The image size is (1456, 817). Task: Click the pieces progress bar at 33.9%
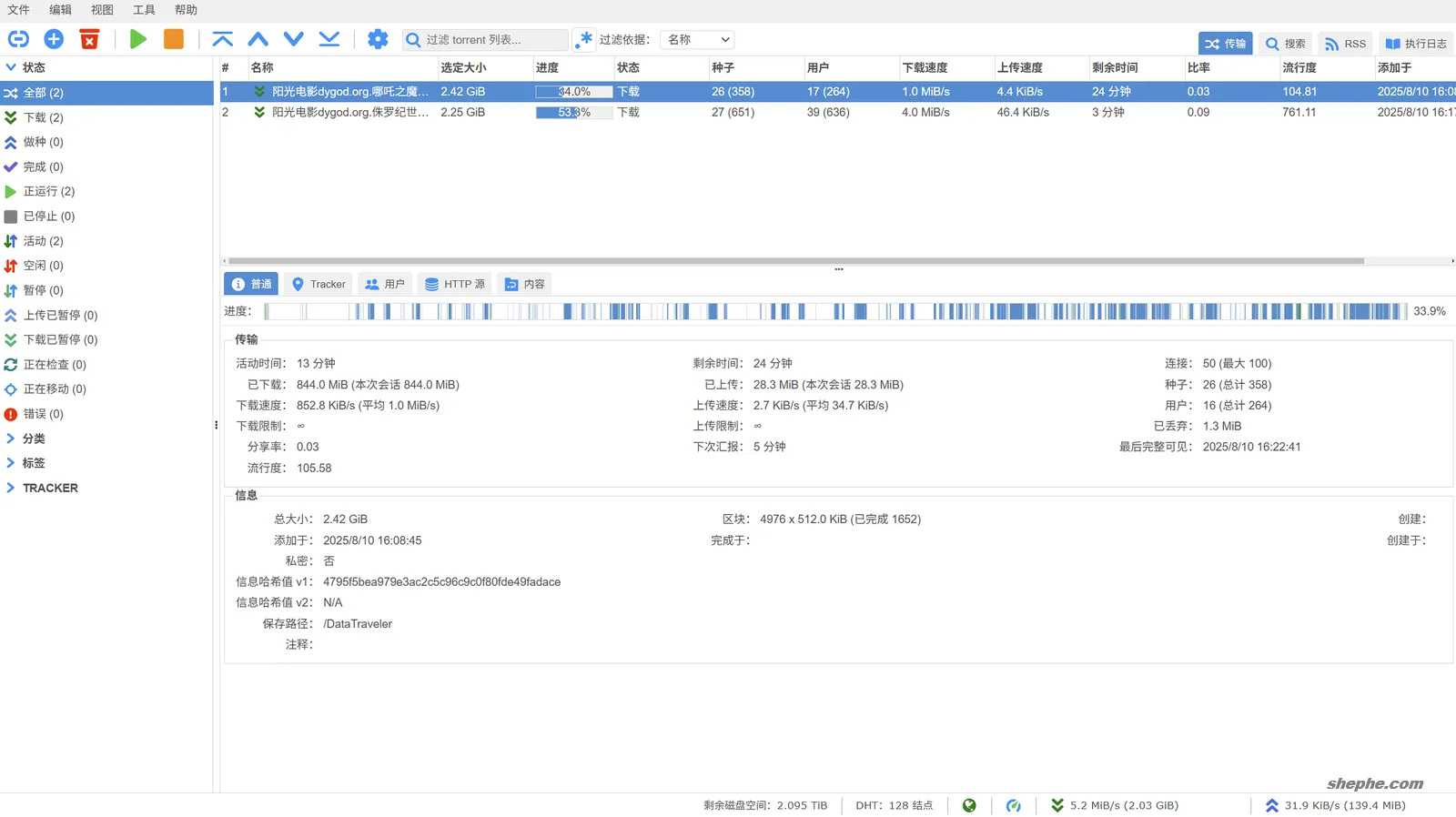[835, 311]
